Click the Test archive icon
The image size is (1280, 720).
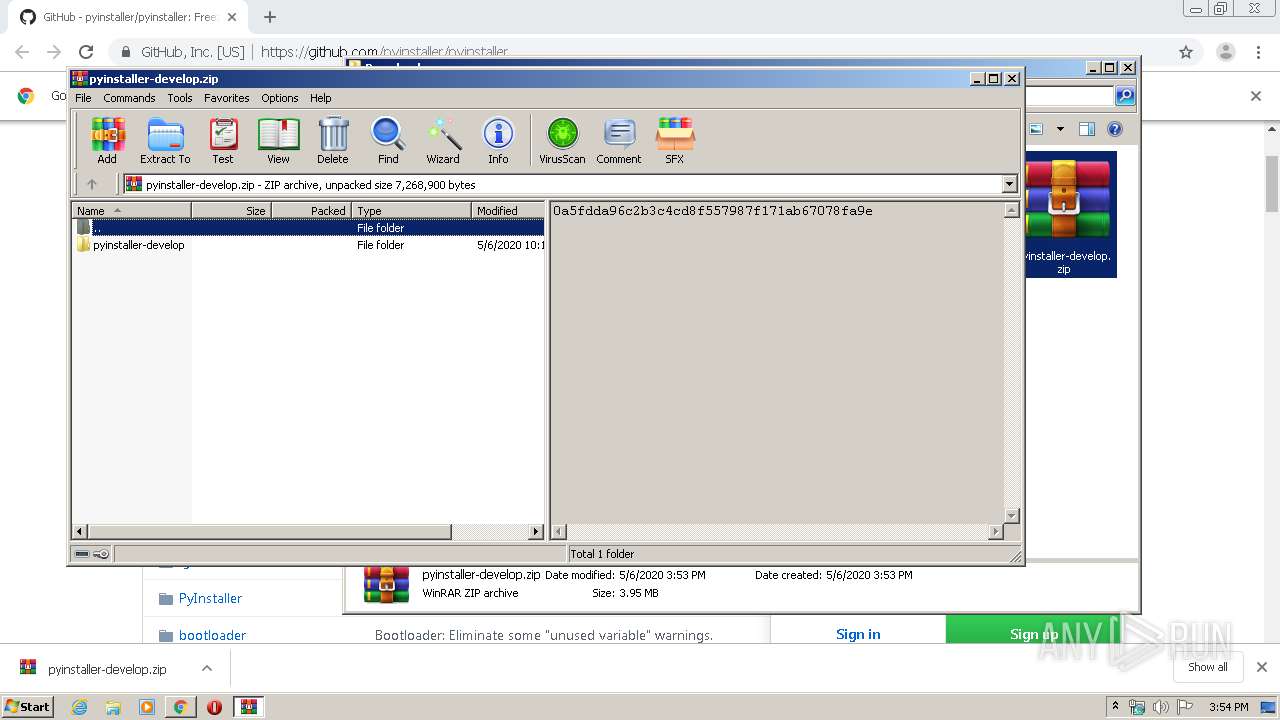[x=223, y=141]
